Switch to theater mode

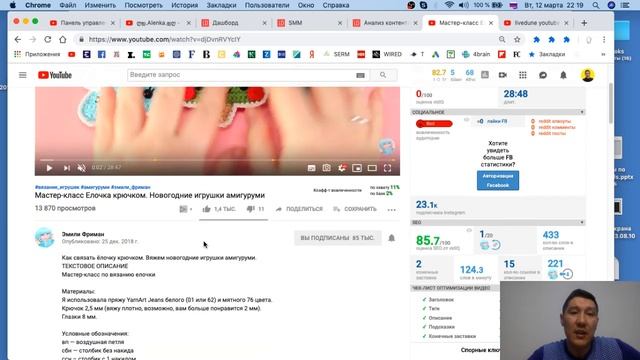(372, 168)
